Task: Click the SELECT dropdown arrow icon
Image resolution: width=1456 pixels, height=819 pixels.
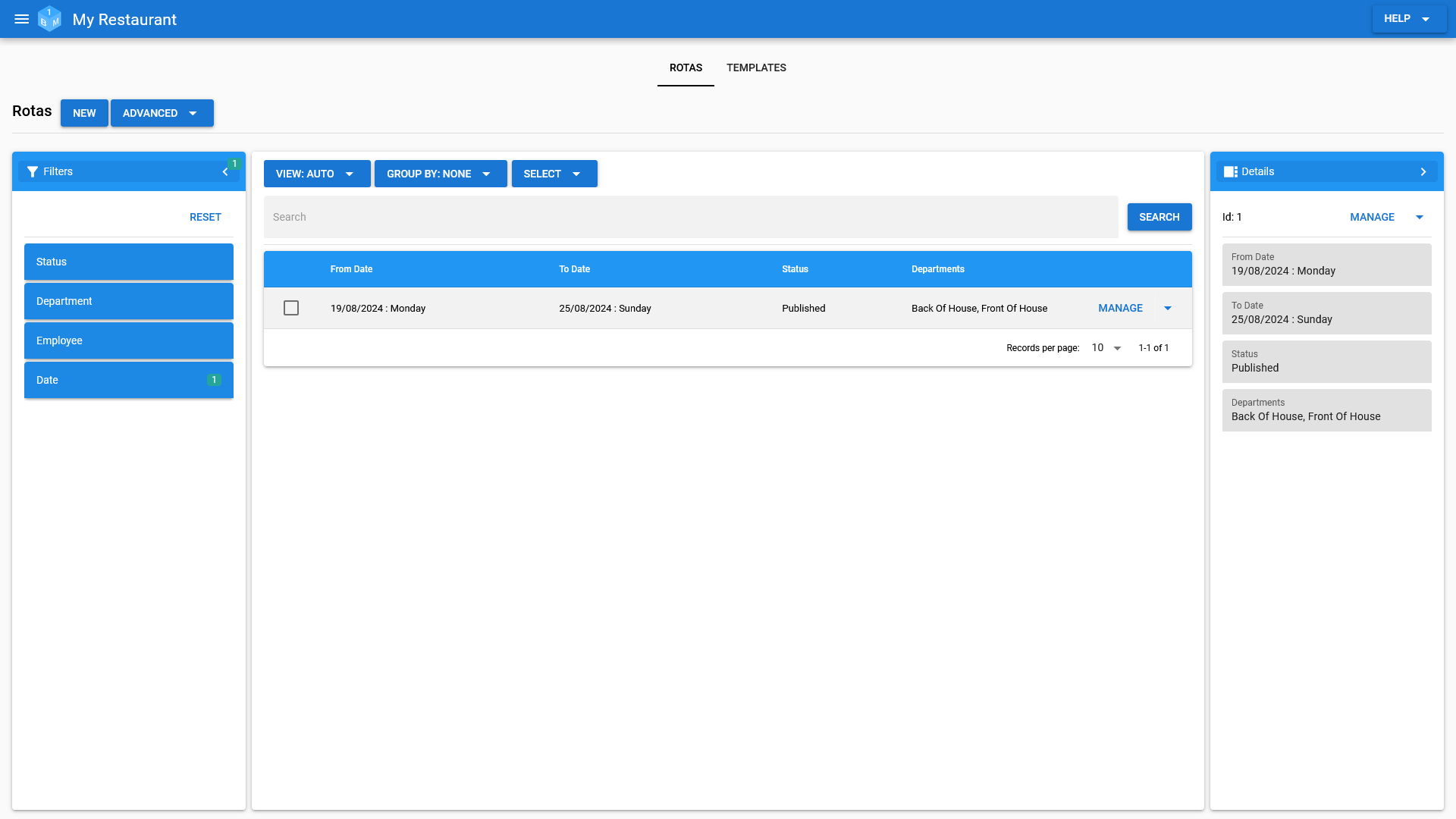Action: tap(577, 173)
